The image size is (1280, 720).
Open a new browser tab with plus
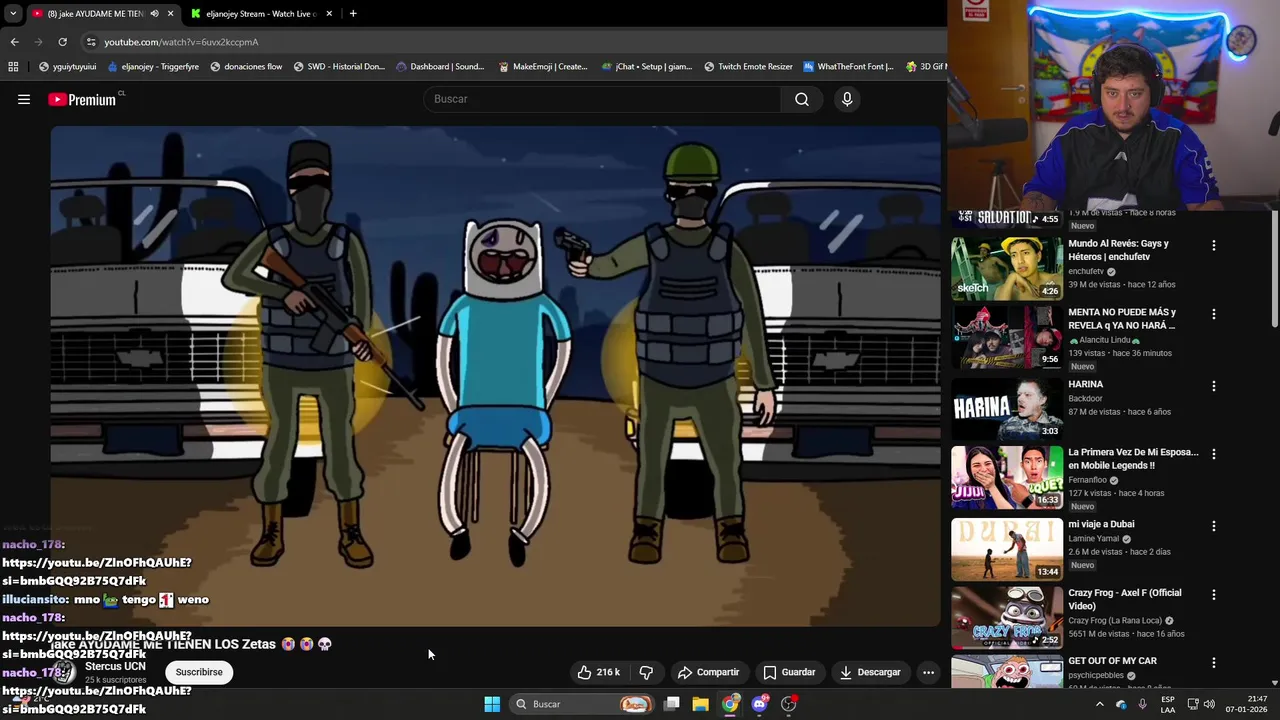353,14
